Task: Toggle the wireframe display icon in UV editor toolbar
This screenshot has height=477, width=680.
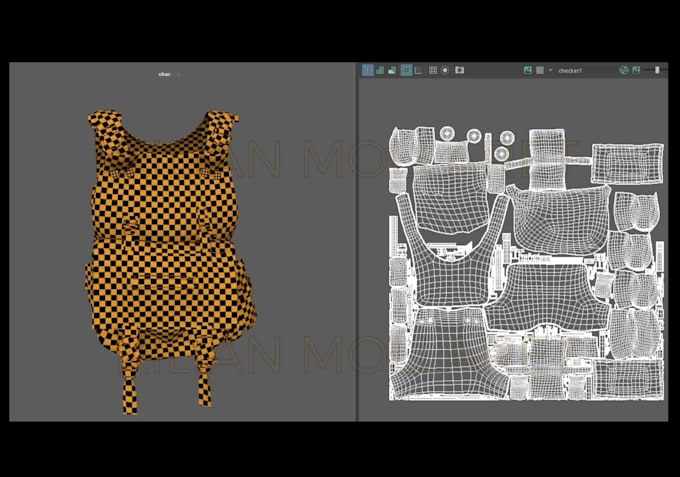Action: pyautogui.click(x=368, y=70)
